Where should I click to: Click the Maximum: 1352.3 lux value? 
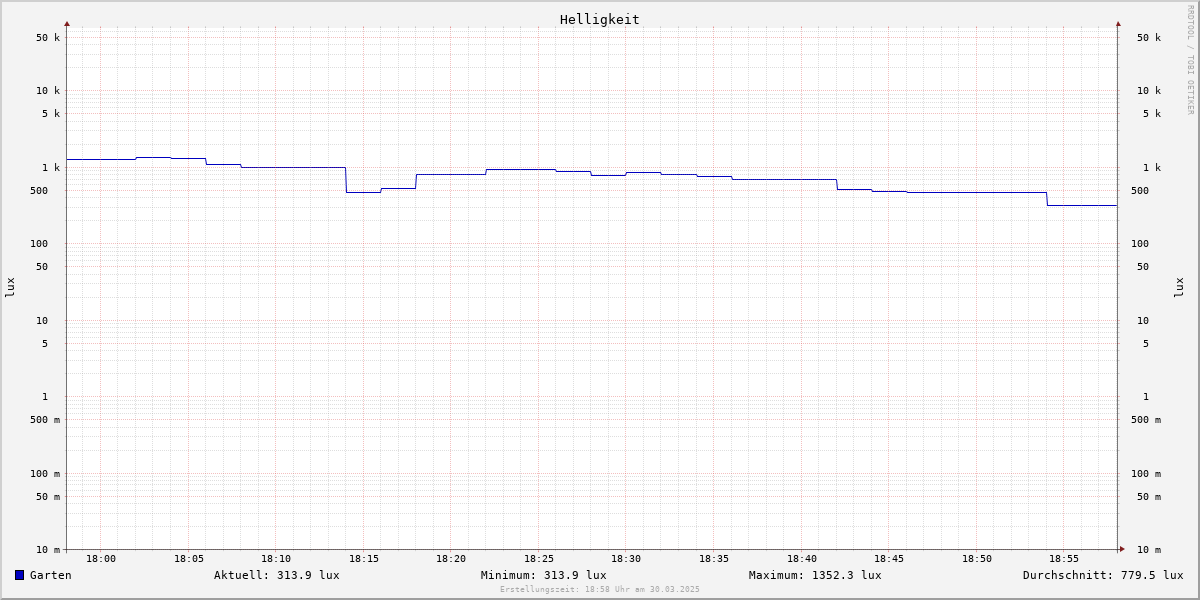tap(815, 575)
